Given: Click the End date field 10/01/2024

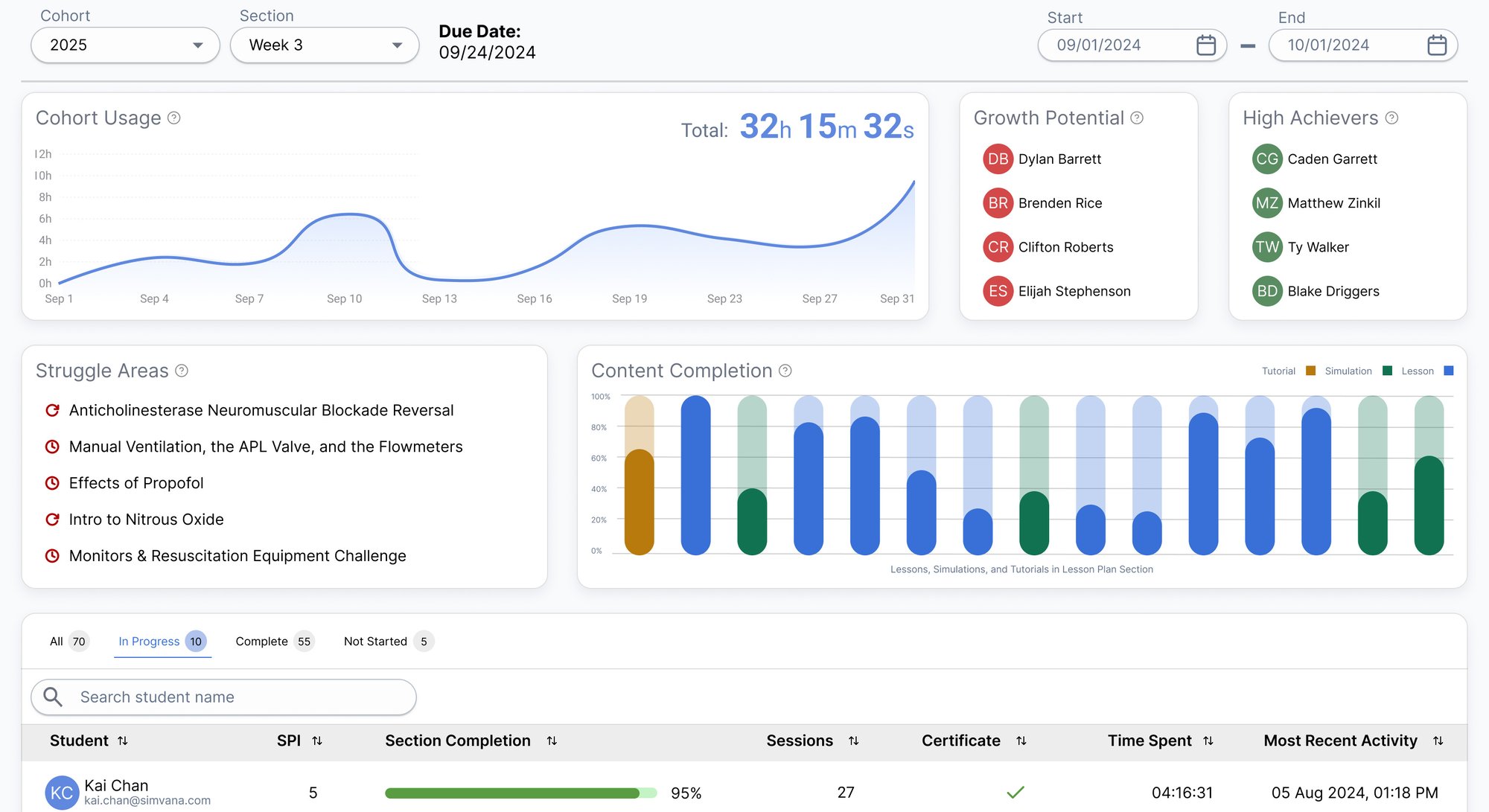Looking at the screenshot, I should point(1362,45).
